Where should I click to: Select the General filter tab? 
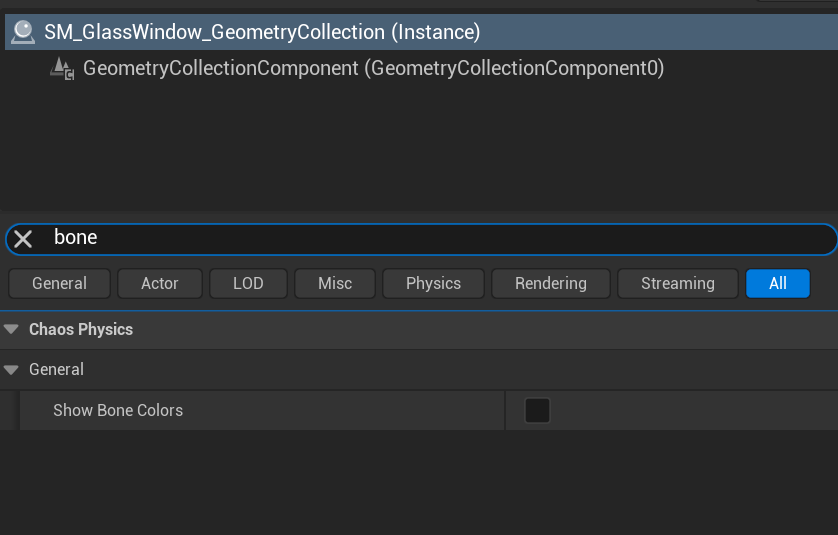pyautogui.click(x=59, y=283)
